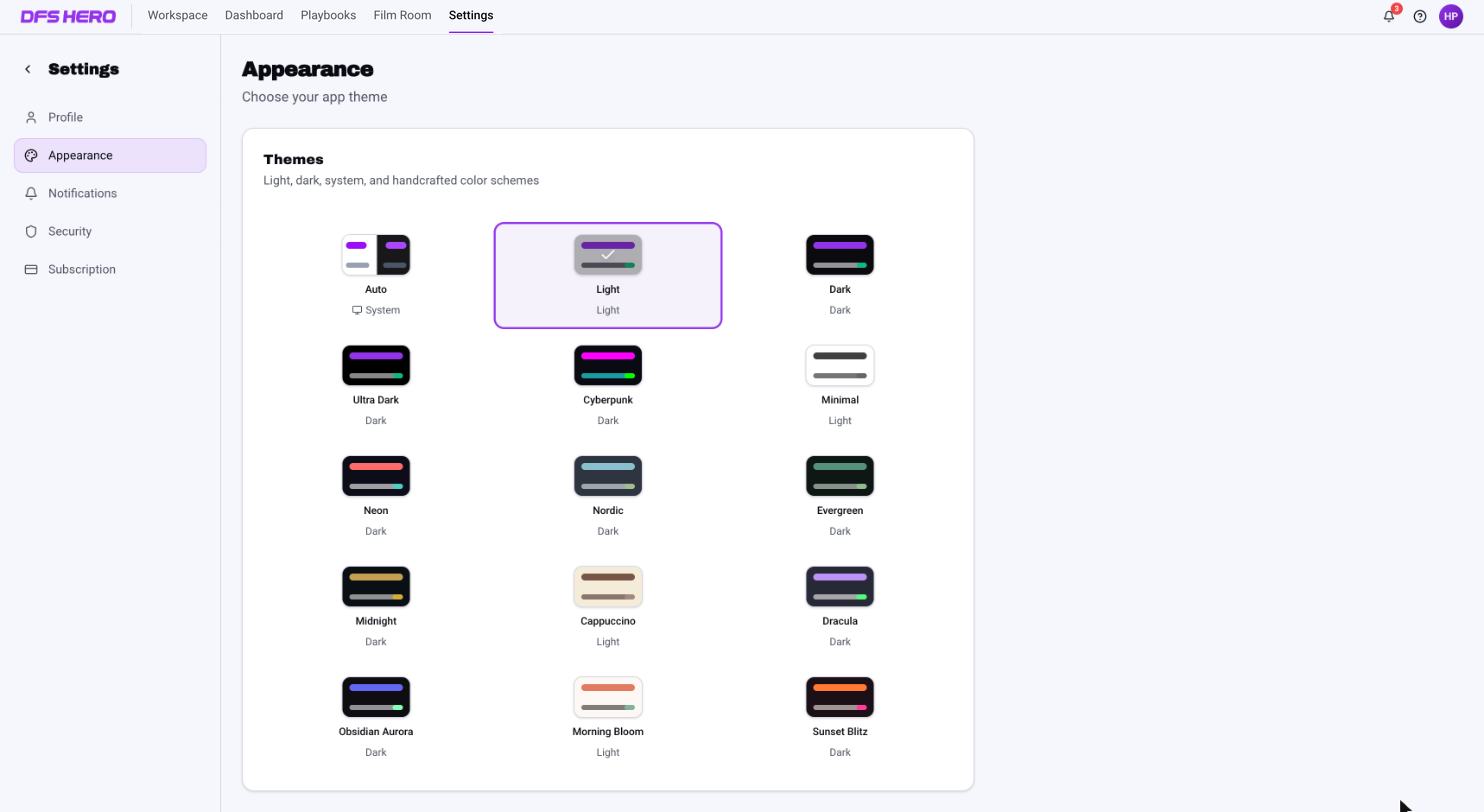
Task: Select the Sunset Blitz theme preview
Action: (x=840, y=697)
